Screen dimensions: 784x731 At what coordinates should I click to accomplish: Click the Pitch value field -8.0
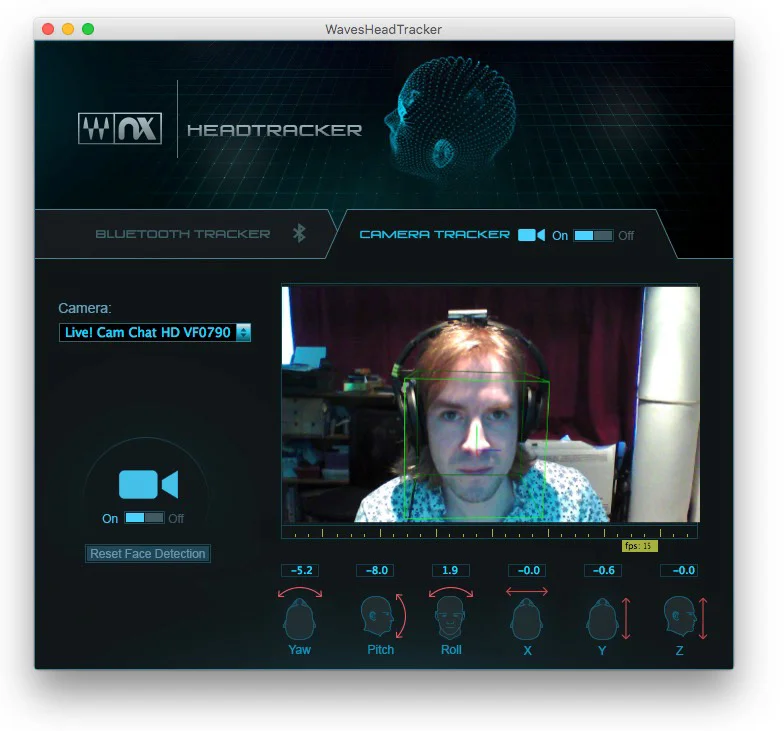(375, 570)
